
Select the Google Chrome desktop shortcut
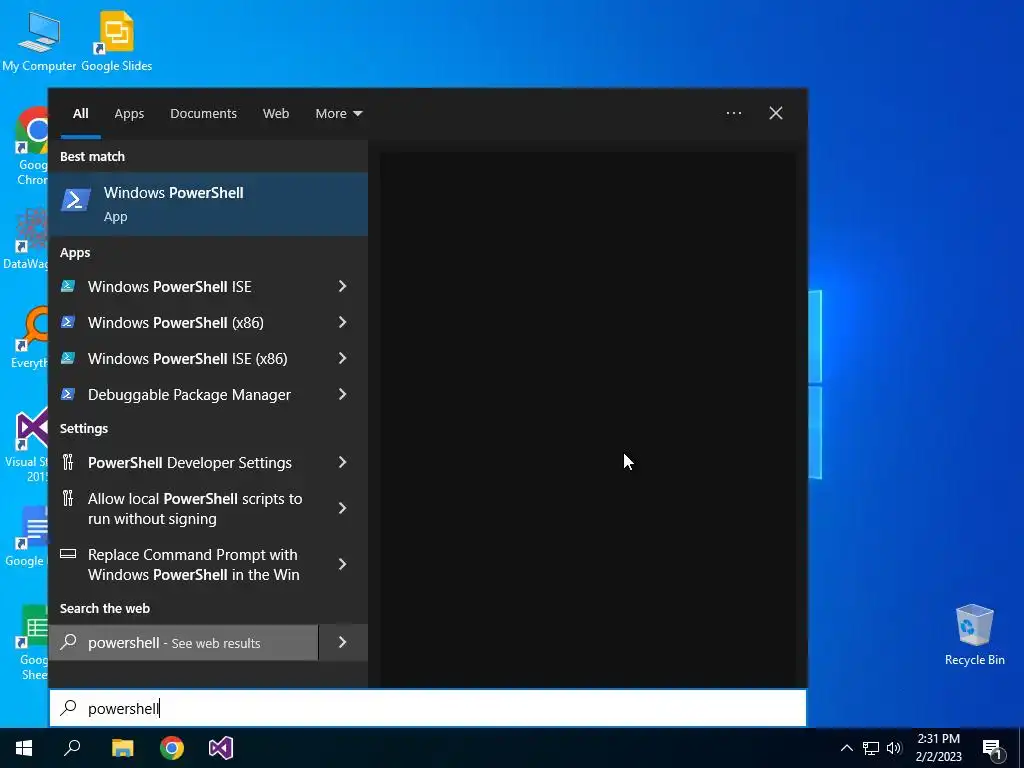tap(31, 147)
